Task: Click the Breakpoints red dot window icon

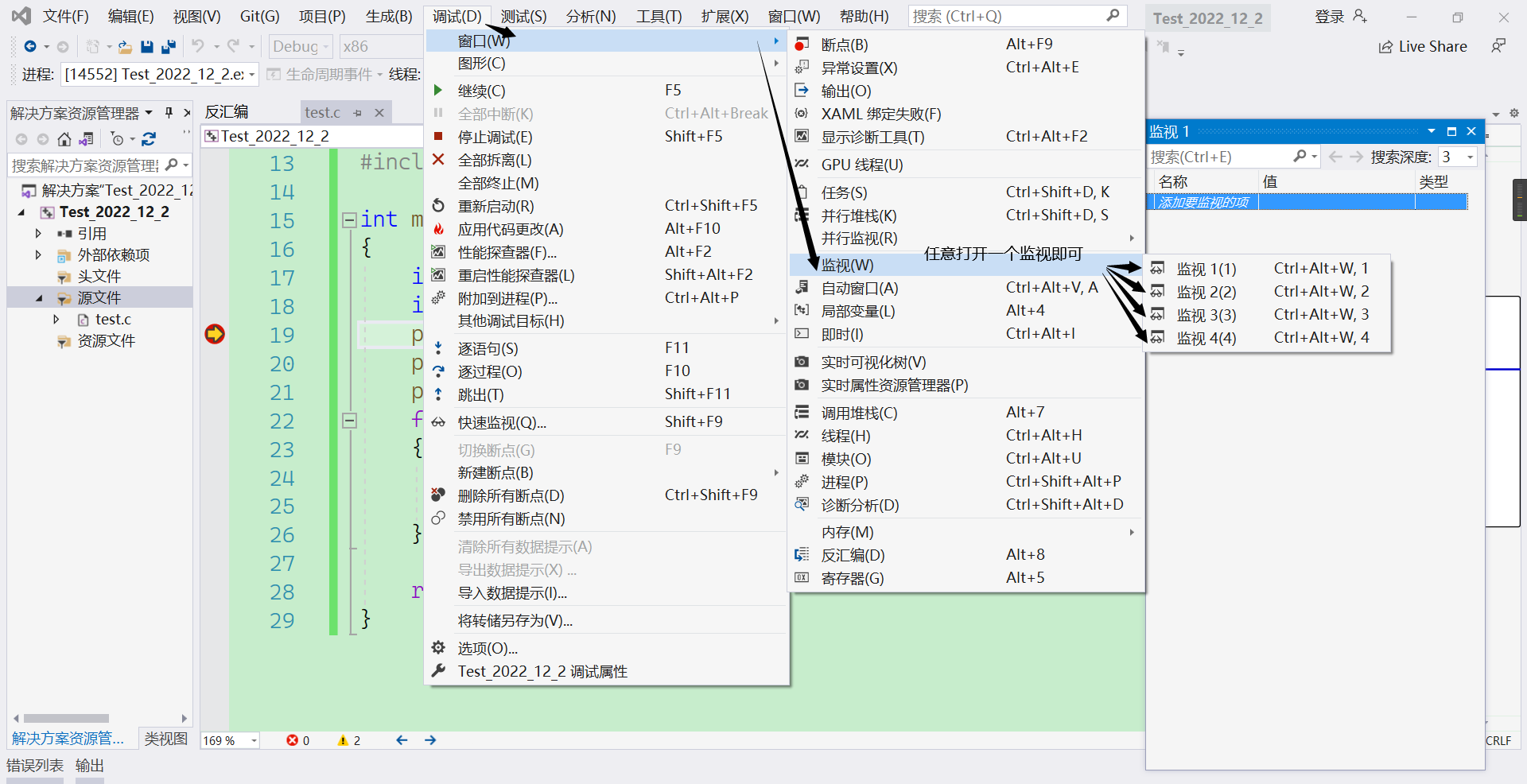Action: 802,45
